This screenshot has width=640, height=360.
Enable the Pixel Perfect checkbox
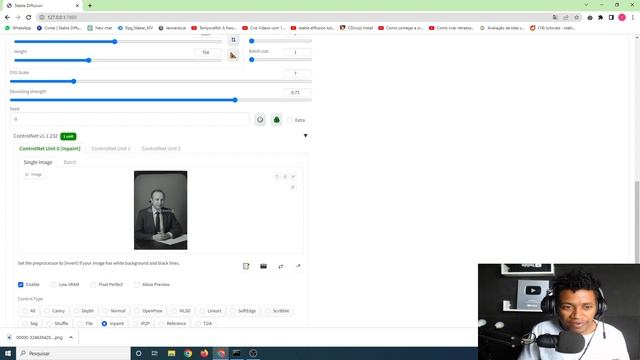(x=93, y=284)
